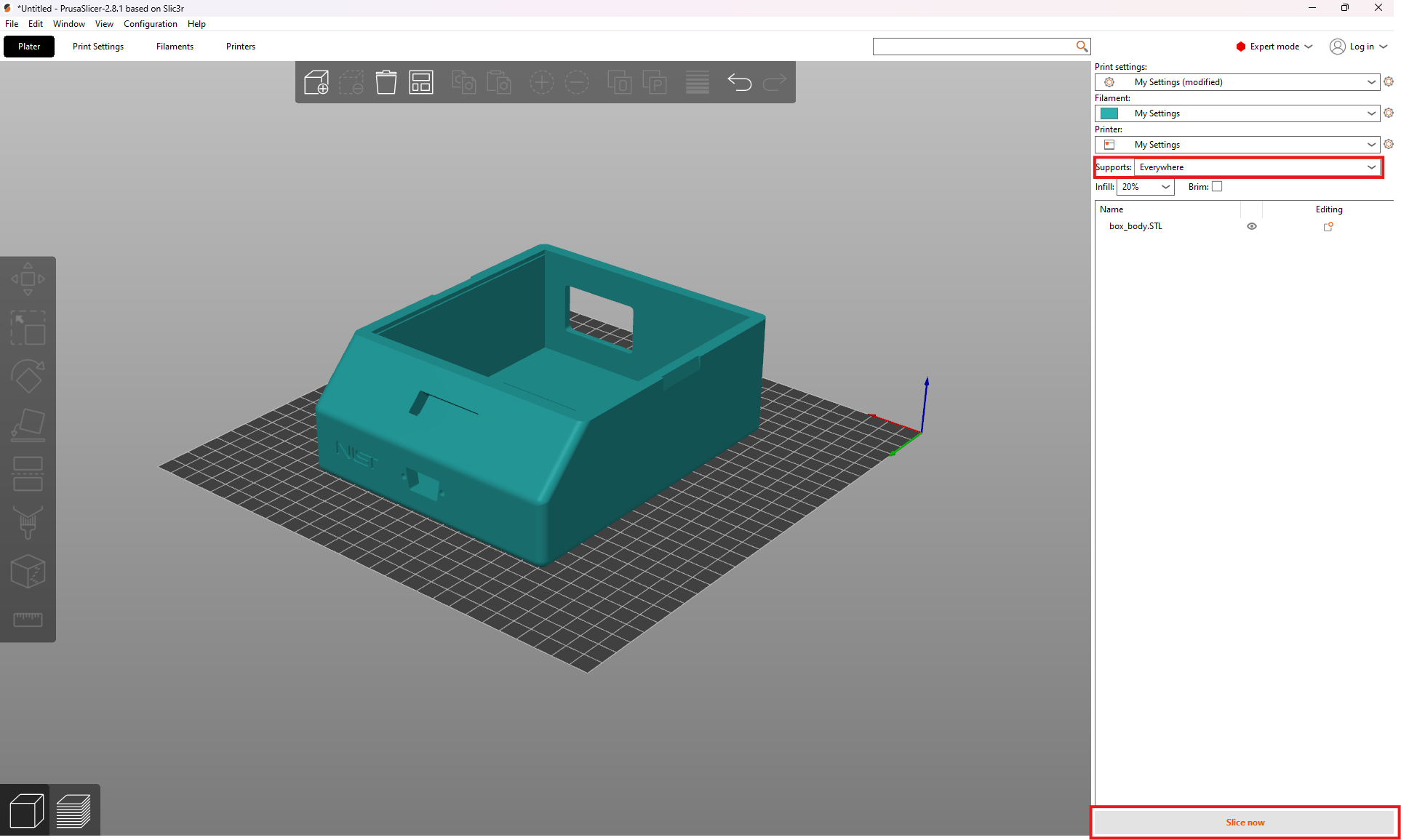Switch to the 3D editor view
Image resolution: width=1401 pixels, height=840 pixels.
tap(26, 810)
